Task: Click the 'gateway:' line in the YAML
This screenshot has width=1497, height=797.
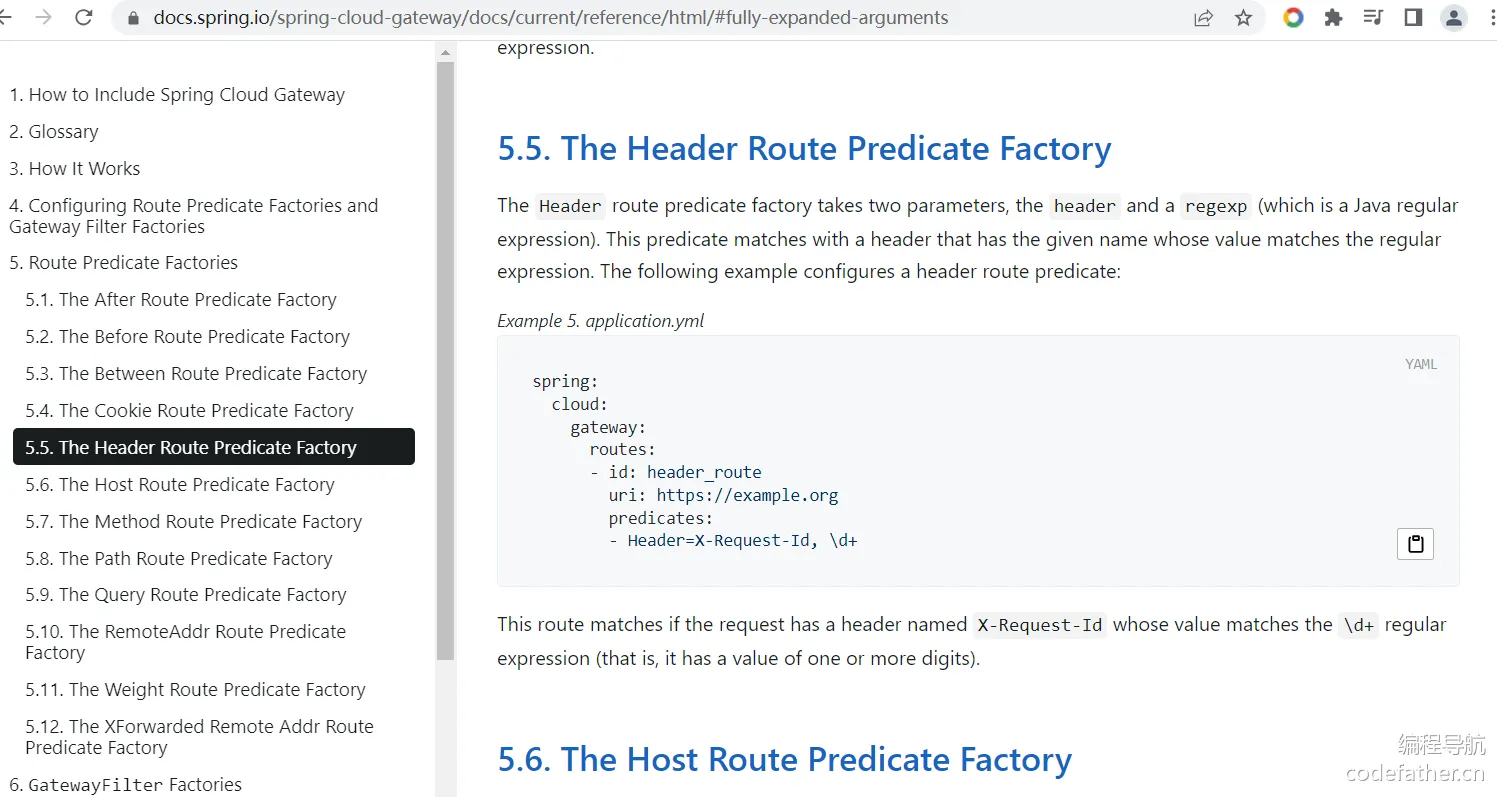Action: 609,427
